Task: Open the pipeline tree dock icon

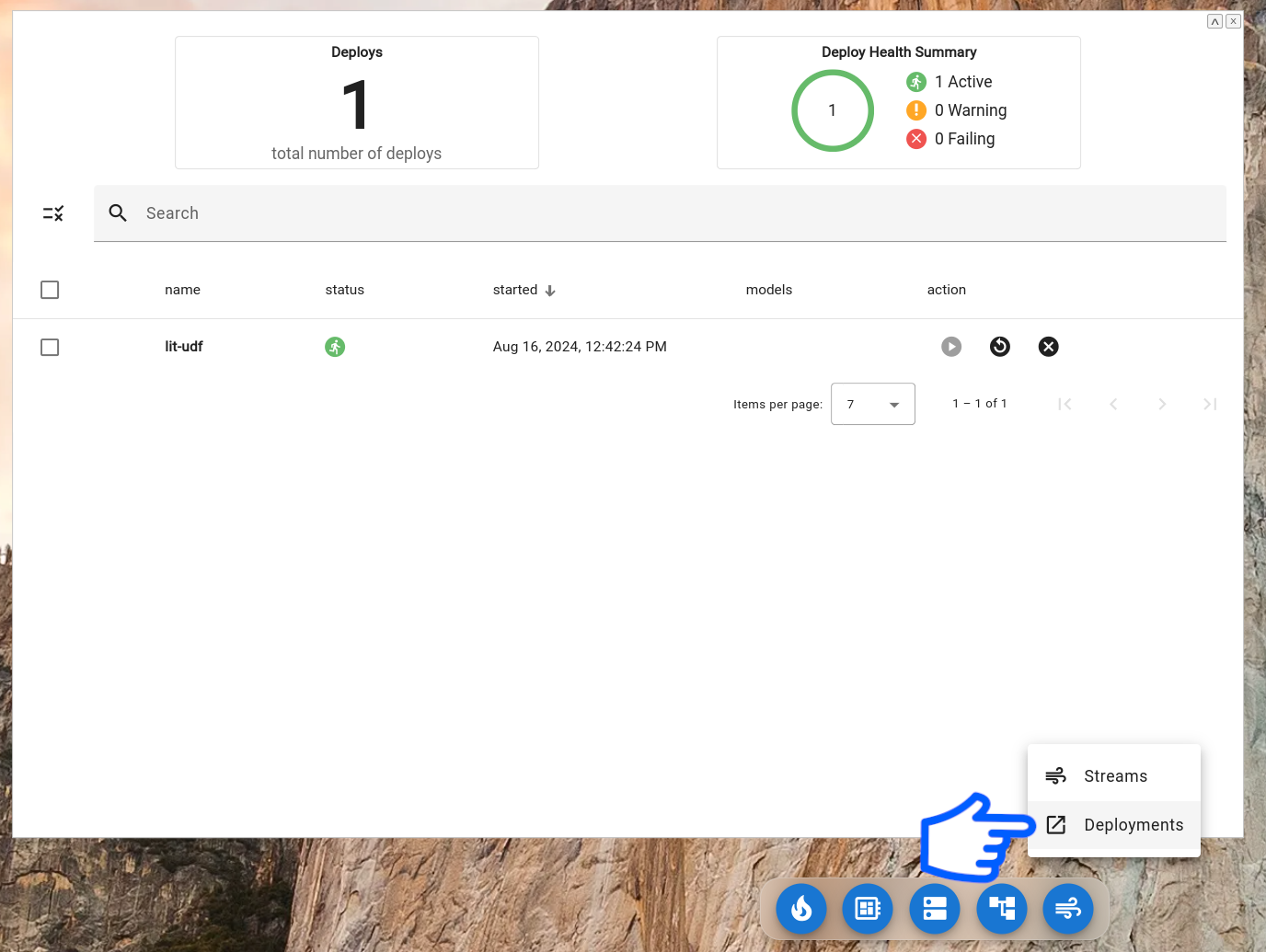Action: coord(1002,909)
